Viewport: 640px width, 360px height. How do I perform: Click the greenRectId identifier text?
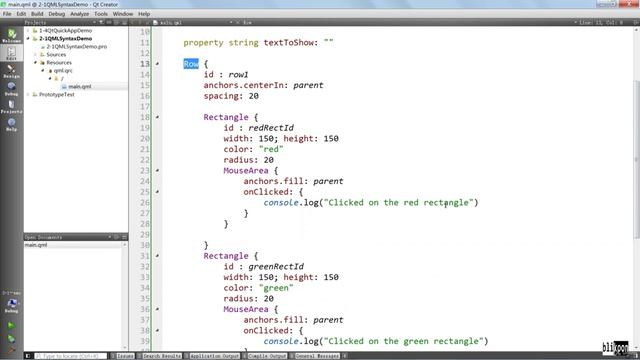pos(276,267)
